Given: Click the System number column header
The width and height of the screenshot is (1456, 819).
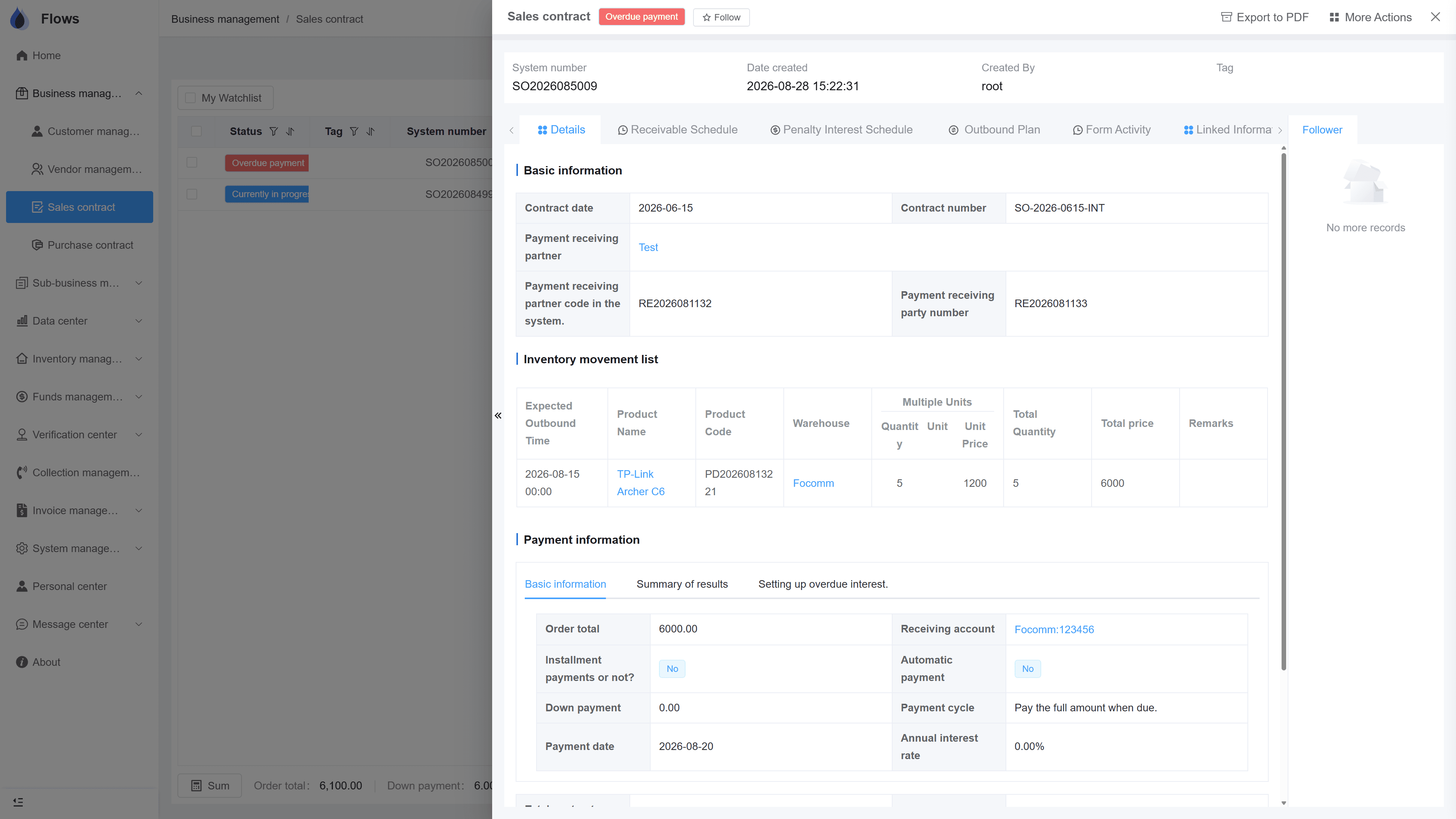Looking at the screenshot, I should click(x=446, y=131).
